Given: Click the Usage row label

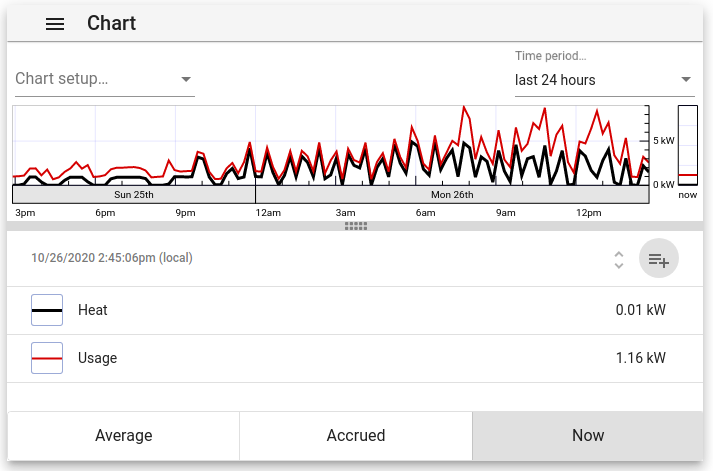Looking at the screenshot, I should pyautogui.click(x=97, y=358).
